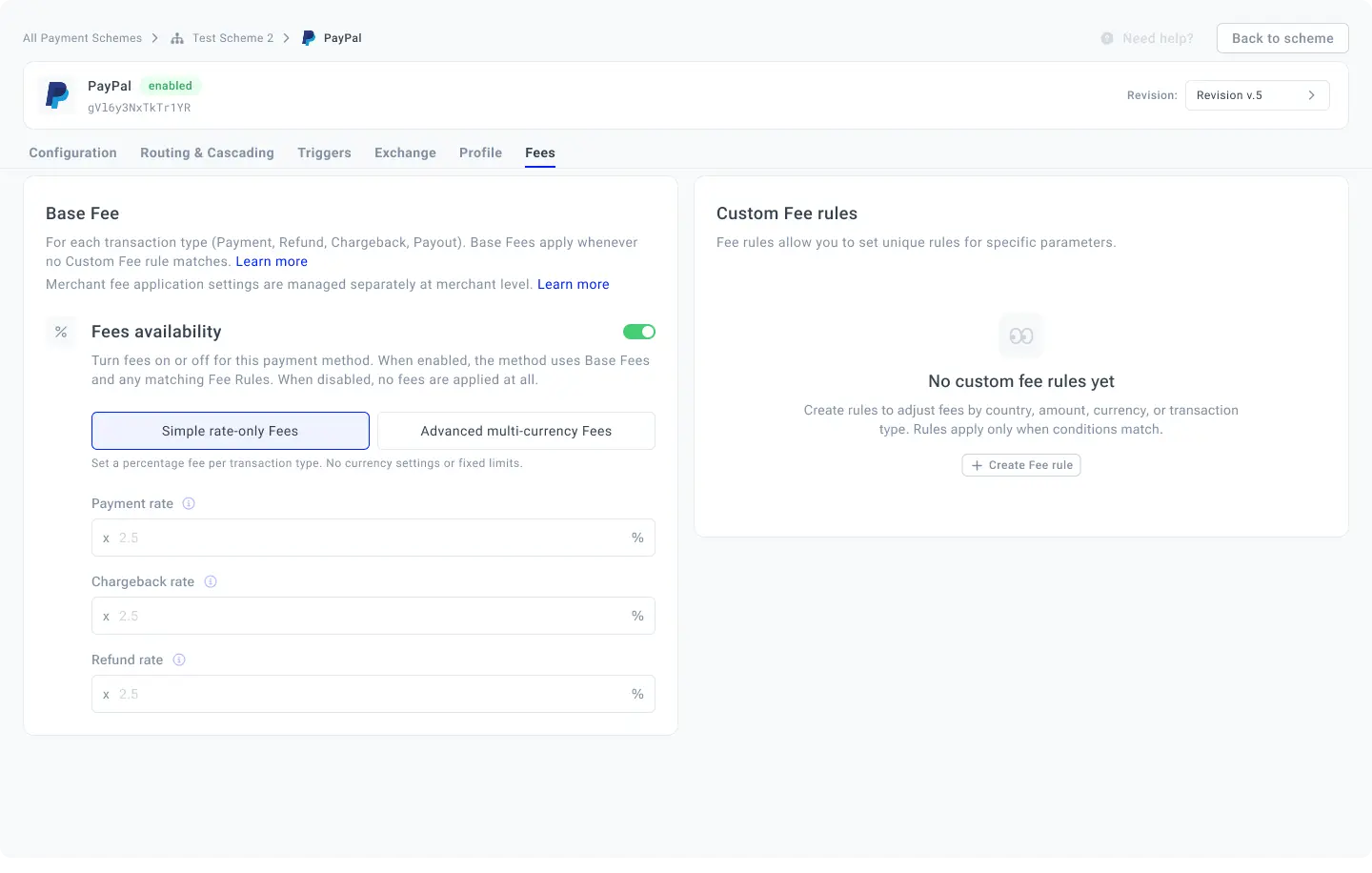Click breadcrumb chevron after Test Scheme 2
Screen dimensions: 1372x873
(286, 38)
